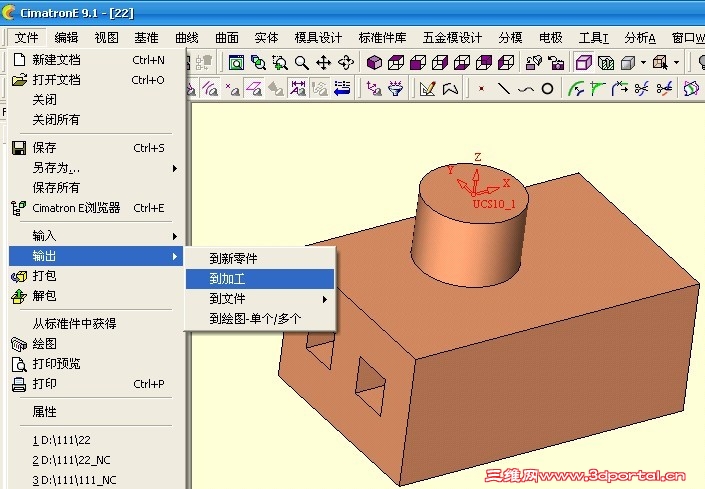
Task: Click the dimension text filter icon
Action: (298, 88)
